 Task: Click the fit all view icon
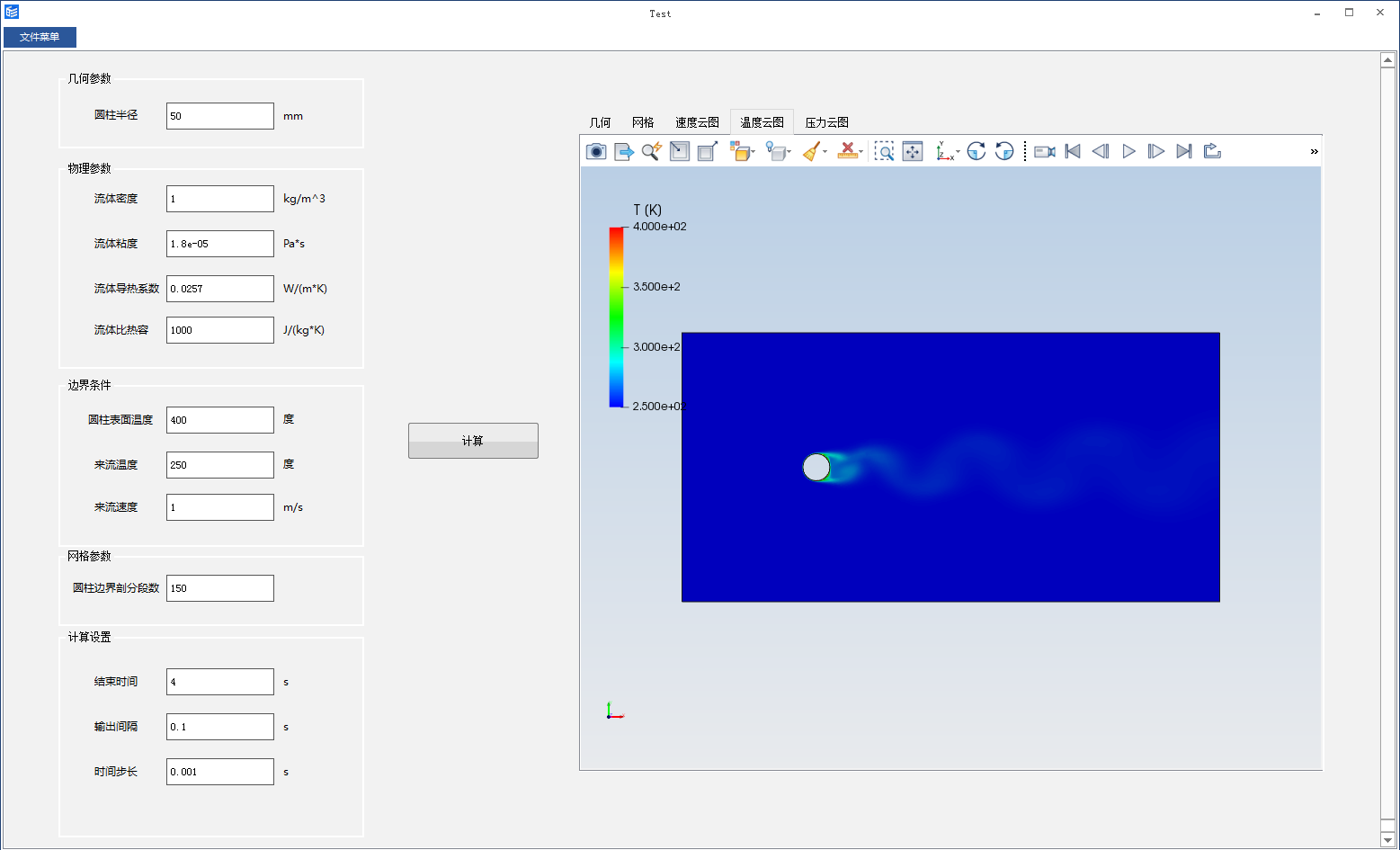(913, 151)
